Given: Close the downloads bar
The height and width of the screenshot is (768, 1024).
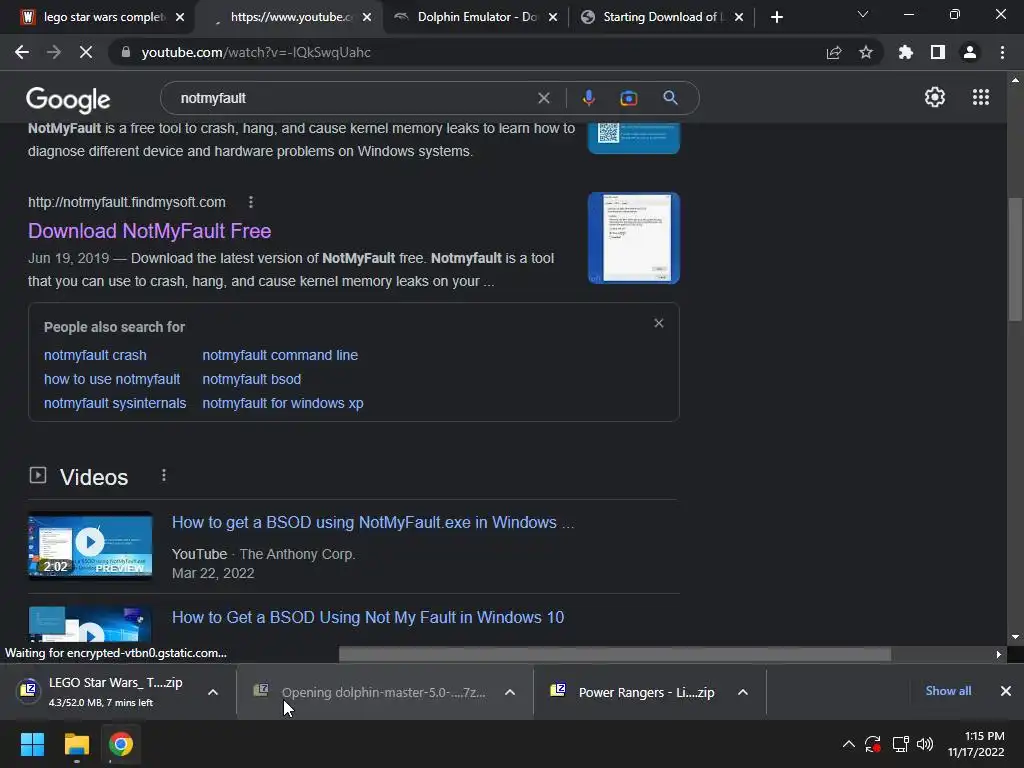Looking at the screenshot, I should tap(1006, 691).
